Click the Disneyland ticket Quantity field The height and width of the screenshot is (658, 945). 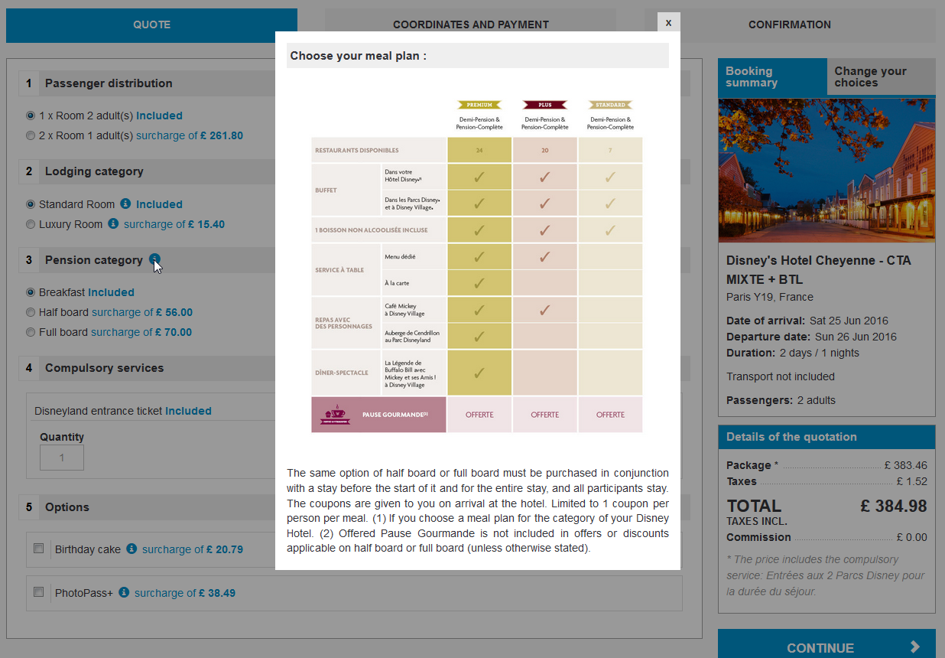pyautogui.click(x=62, y=458)
